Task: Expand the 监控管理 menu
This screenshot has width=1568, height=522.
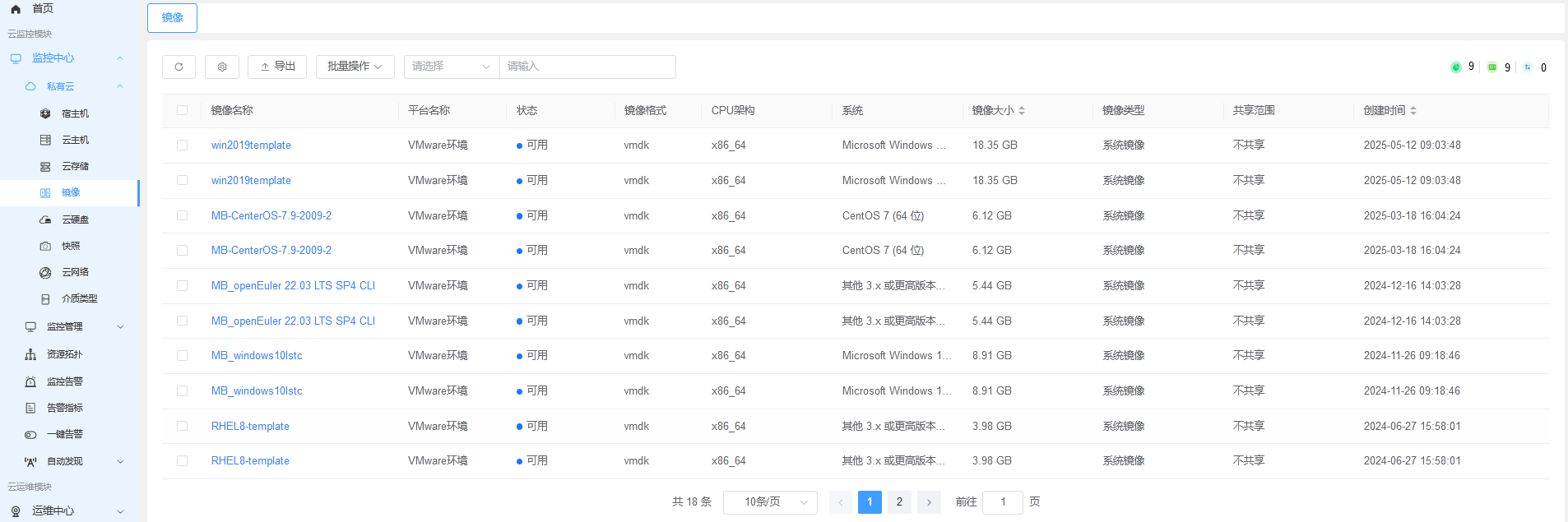Action: point(120,326)
